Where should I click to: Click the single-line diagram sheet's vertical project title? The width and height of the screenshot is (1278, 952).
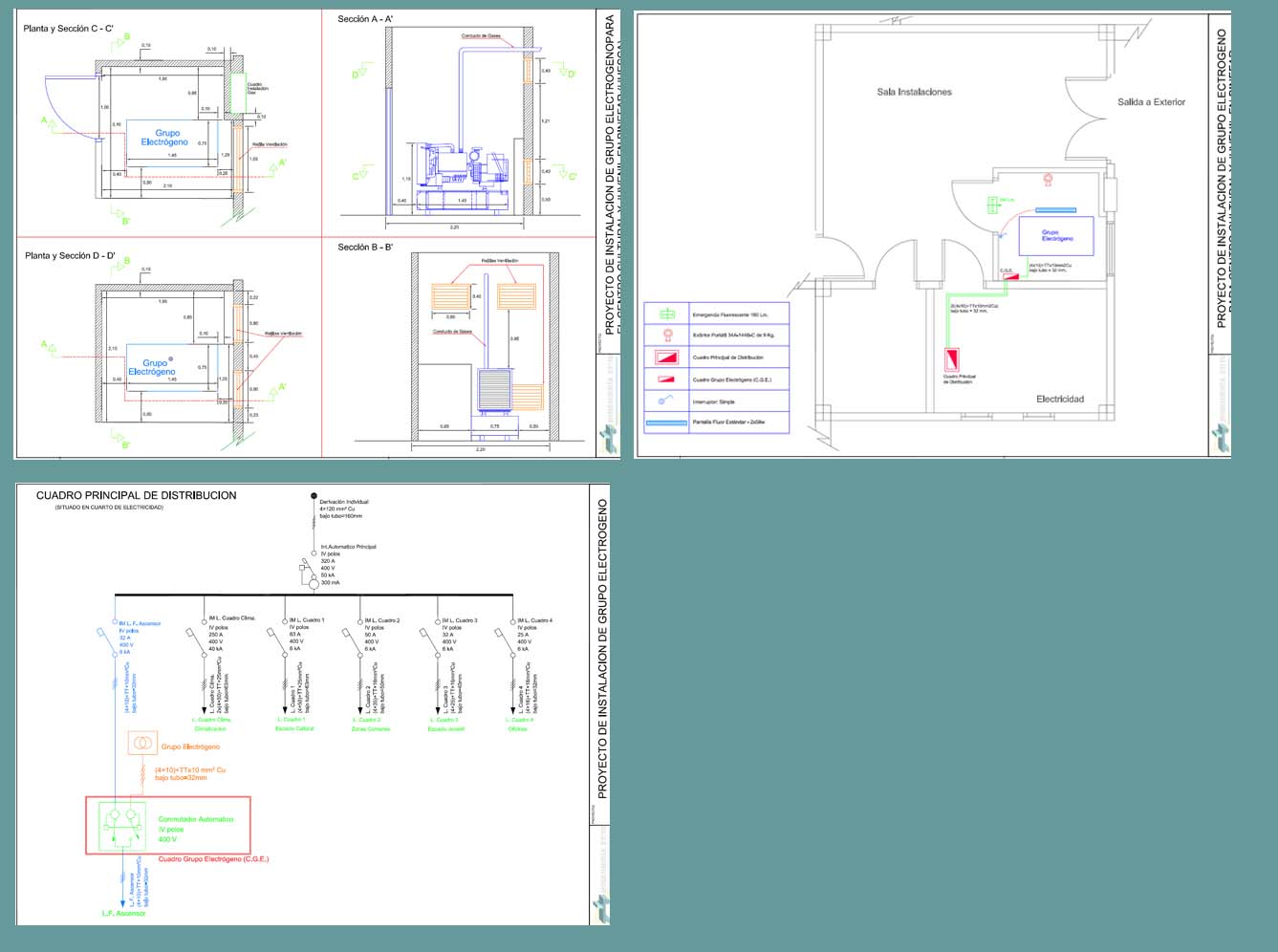coord(602,649)
